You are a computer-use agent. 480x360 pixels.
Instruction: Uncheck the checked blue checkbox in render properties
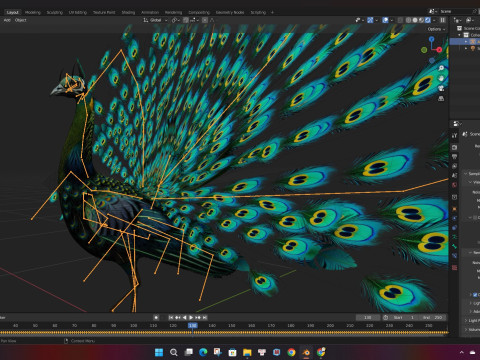(475, 295)
